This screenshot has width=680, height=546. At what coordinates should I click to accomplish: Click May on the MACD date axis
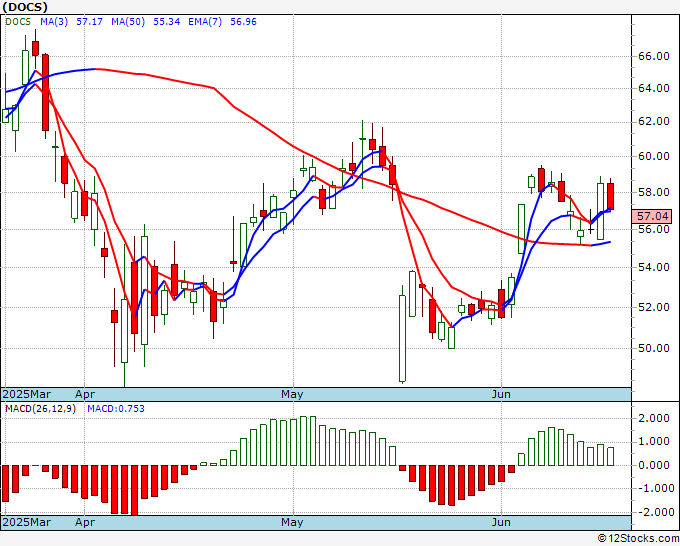pyautogui.click(x=292, y=522)
